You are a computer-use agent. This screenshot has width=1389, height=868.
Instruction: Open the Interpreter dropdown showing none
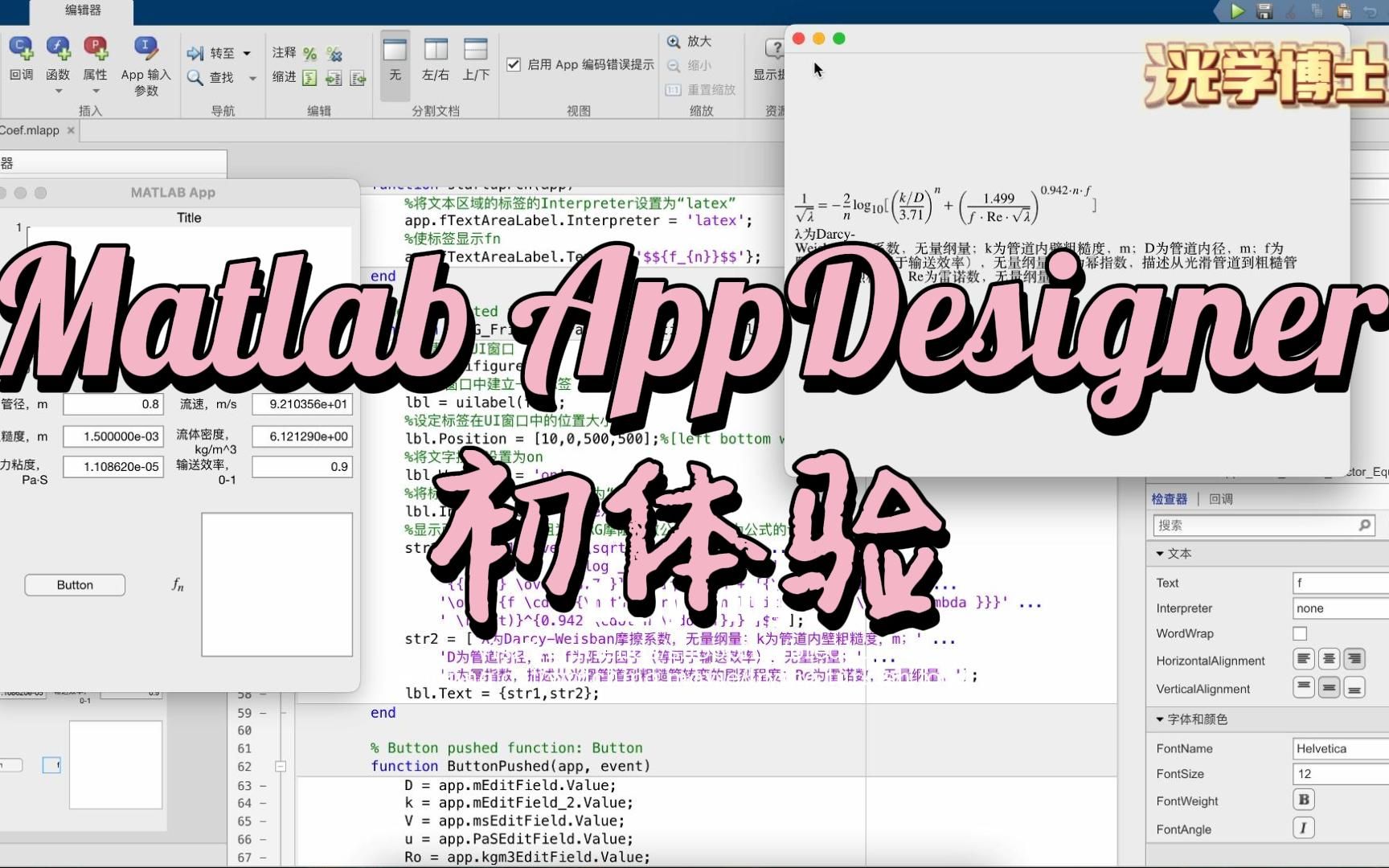tap(1341, 608)
